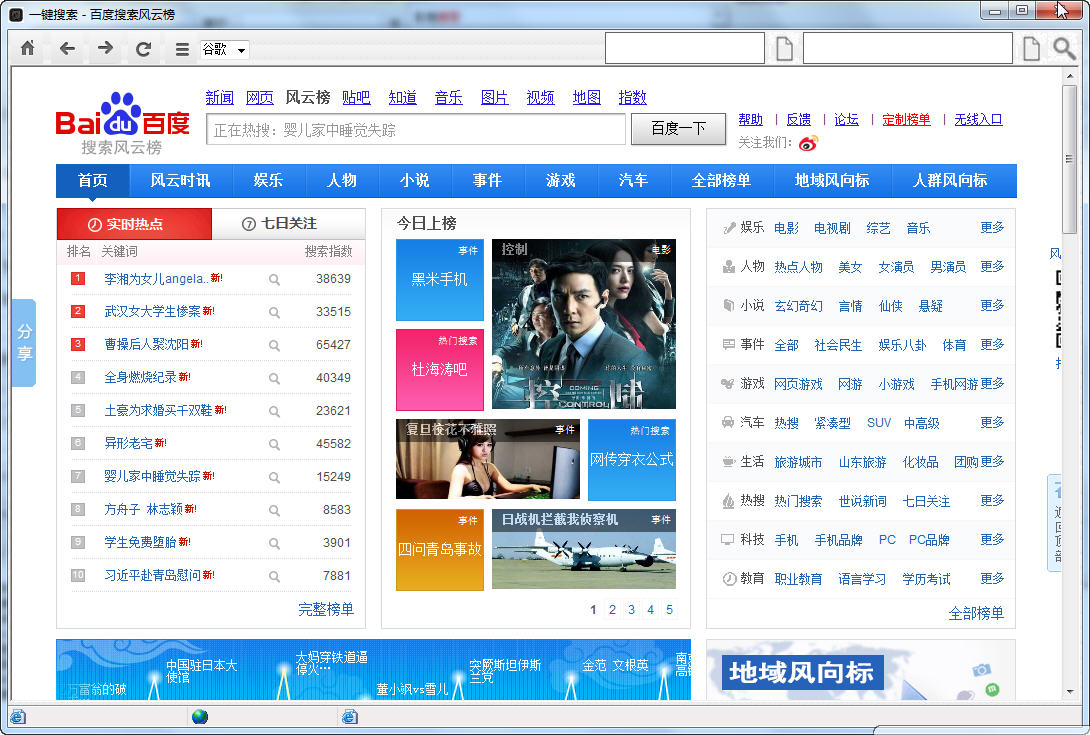Click the home icon in browser toolbar
Screen dimensions: 1090x735
(x=28, y=49)
